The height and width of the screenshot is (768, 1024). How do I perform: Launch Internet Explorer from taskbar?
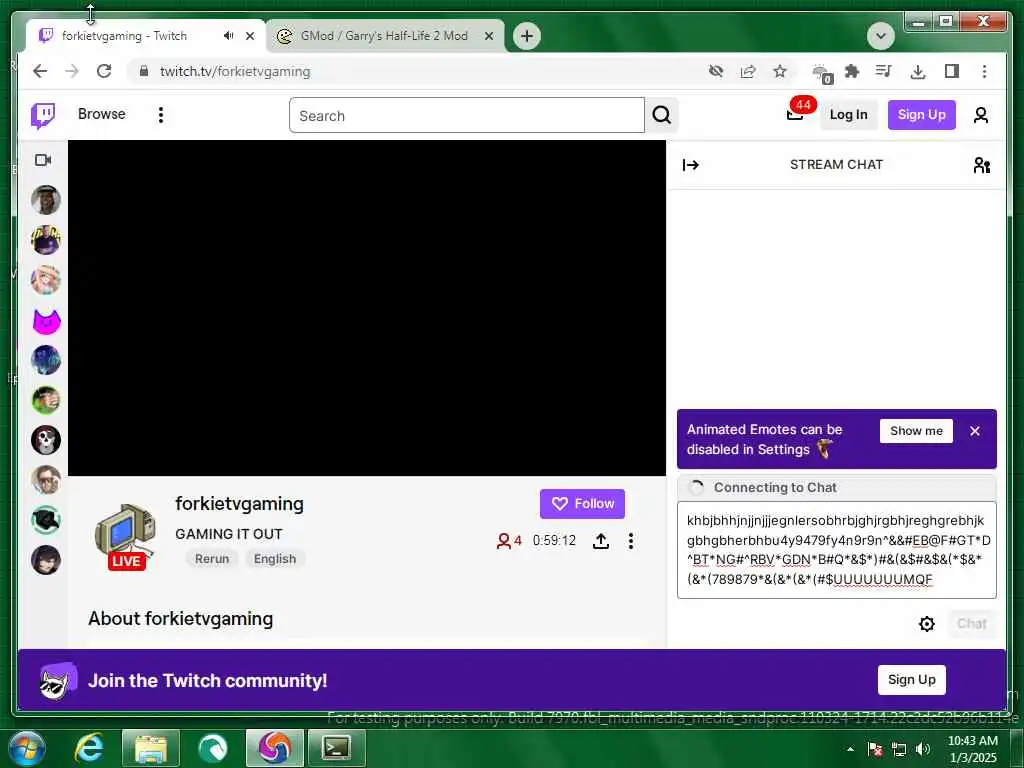(x=88, y=748)
